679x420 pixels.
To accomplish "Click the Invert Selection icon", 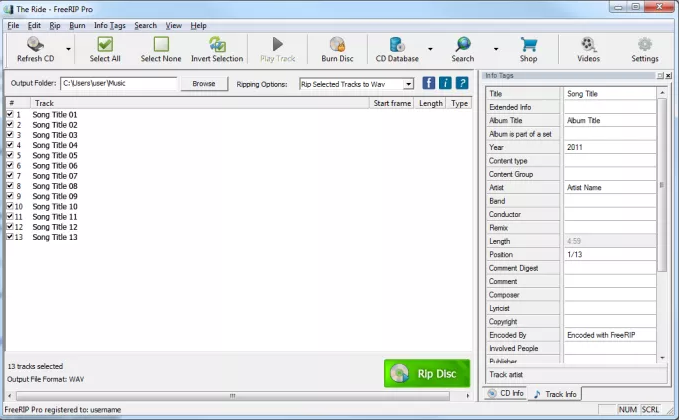I will pyautogui.click(x=217, y=44).
